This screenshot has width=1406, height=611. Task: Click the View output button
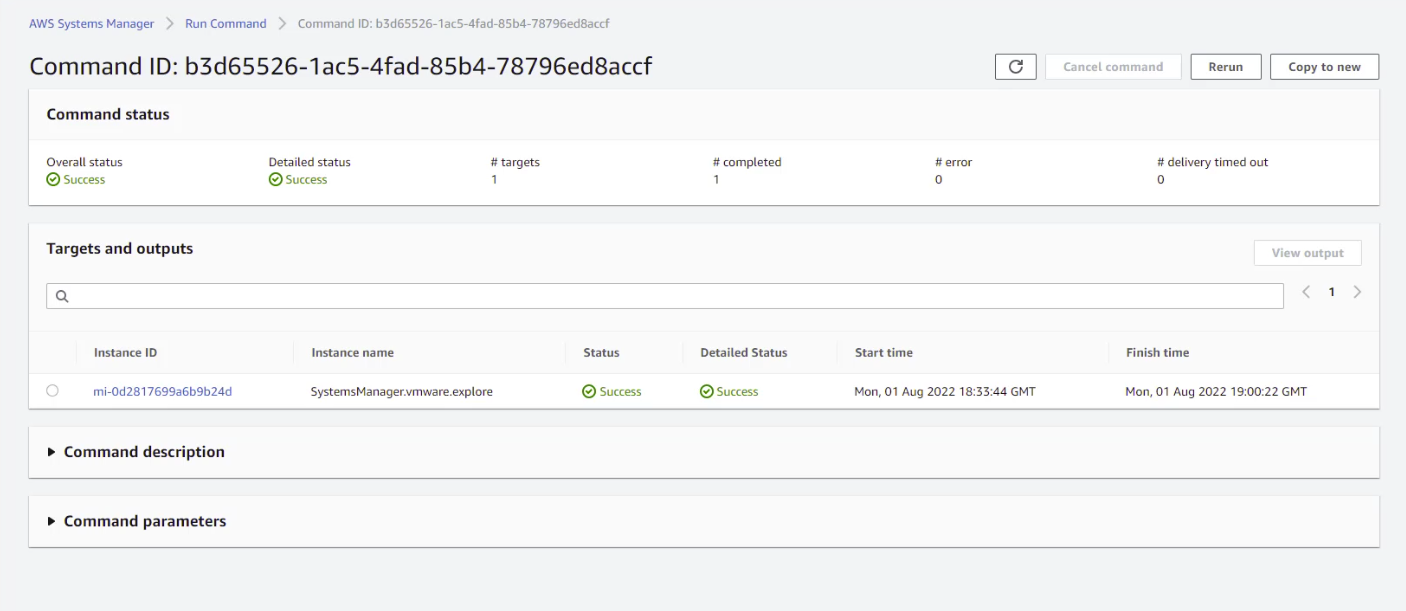(x=1307, y=252)
